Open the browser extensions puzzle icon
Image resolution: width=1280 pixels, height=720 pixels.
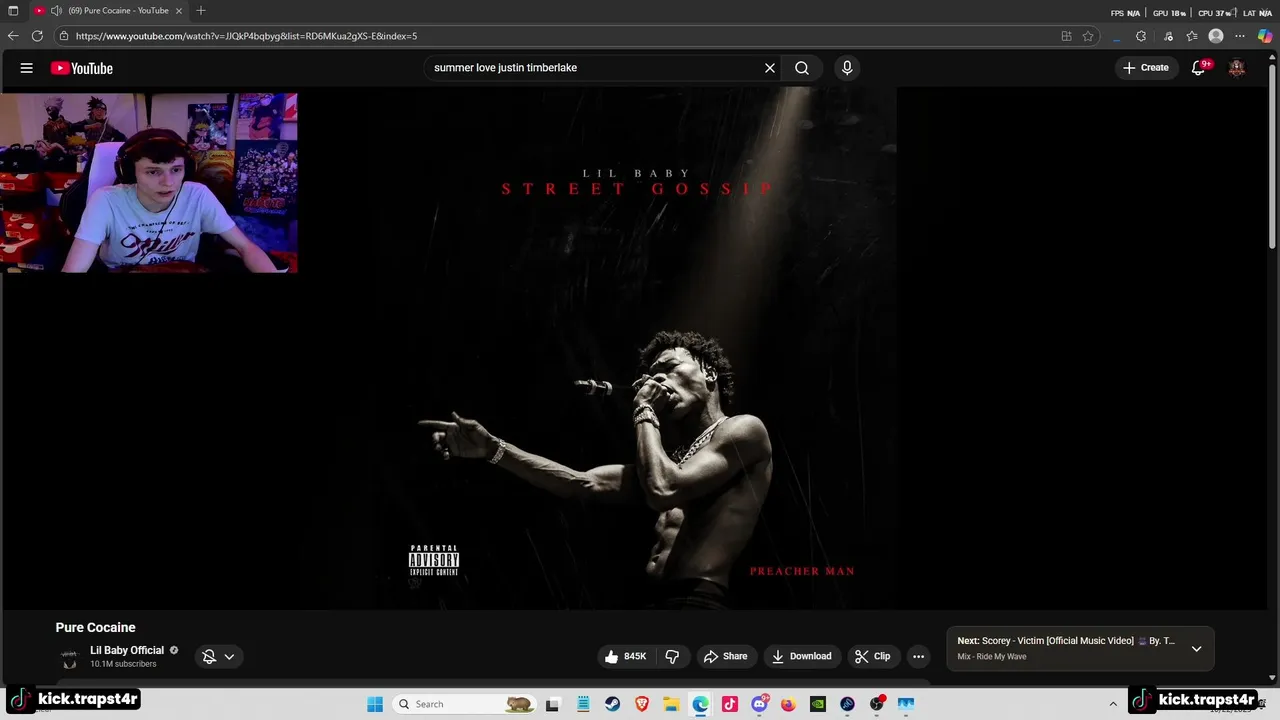[x=1141, y=36]
